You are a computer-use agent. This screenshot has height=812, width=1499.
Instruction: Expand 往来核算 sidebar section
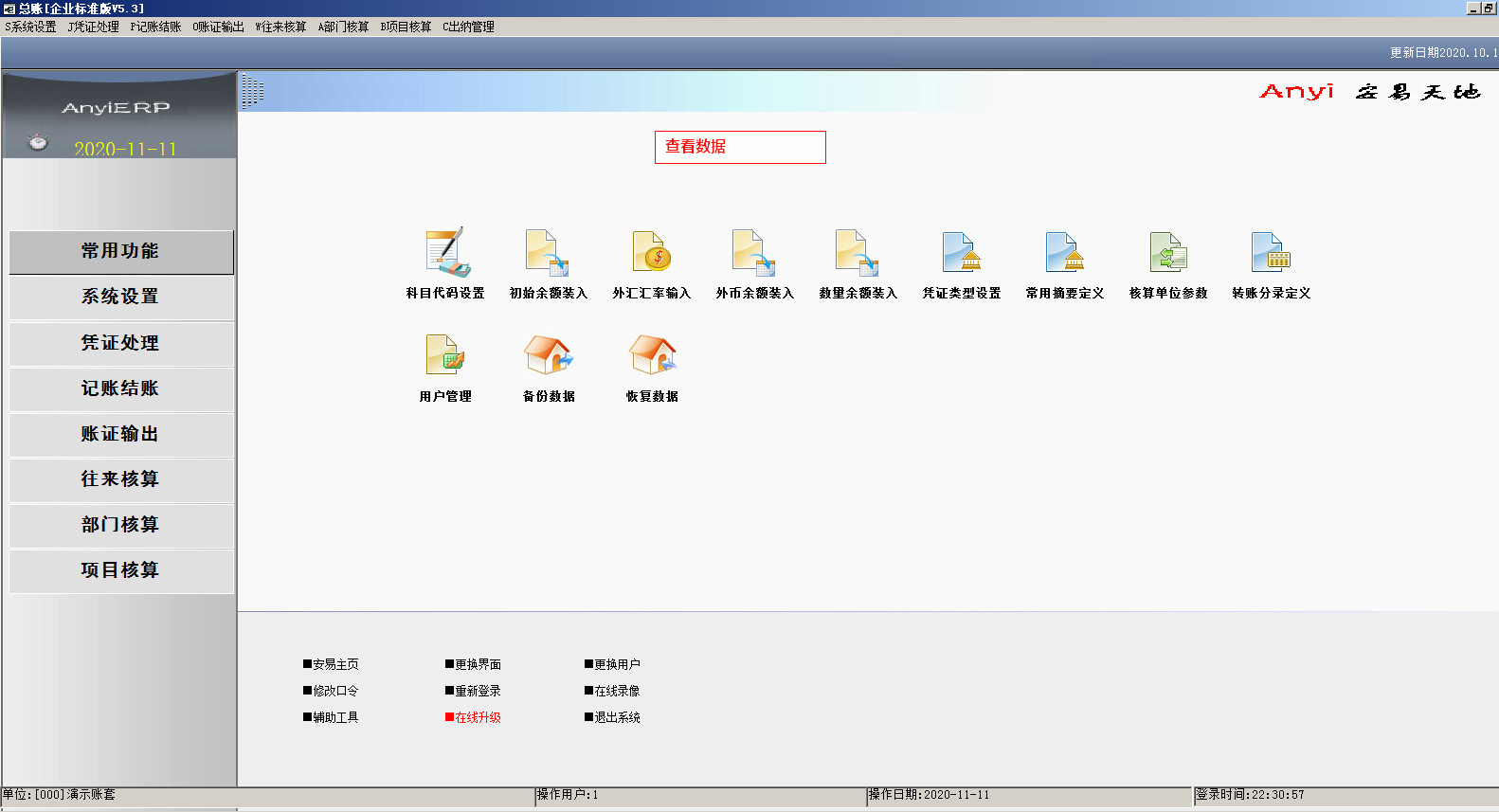coord(121,479)
